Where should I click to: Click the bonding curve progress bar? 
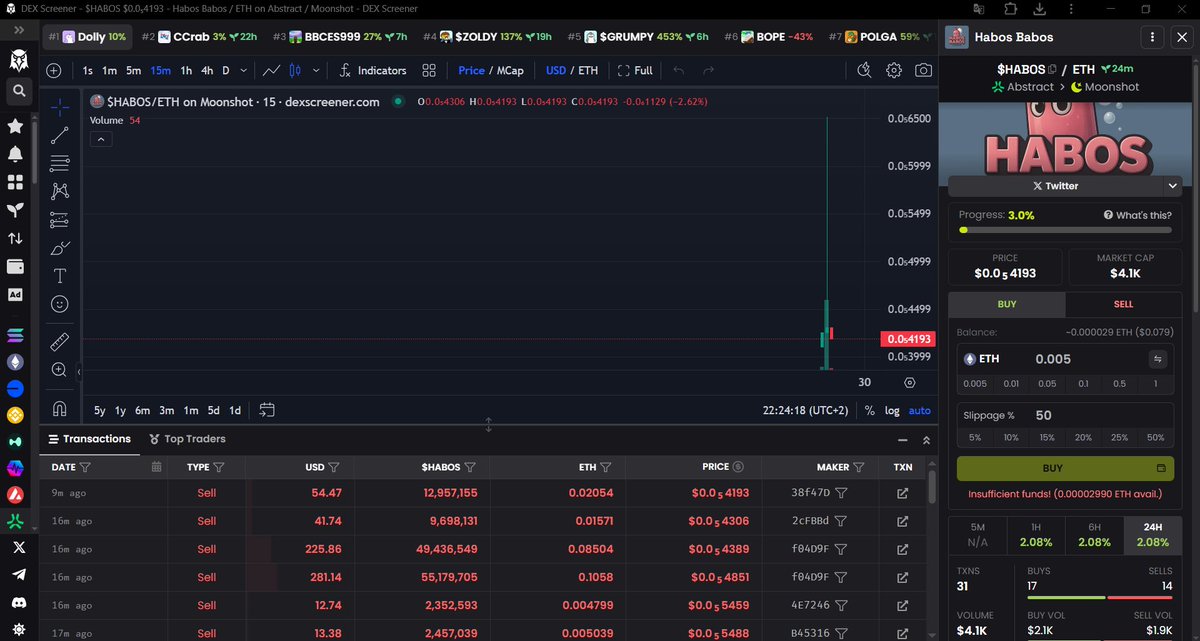(x=1065, y=230)
